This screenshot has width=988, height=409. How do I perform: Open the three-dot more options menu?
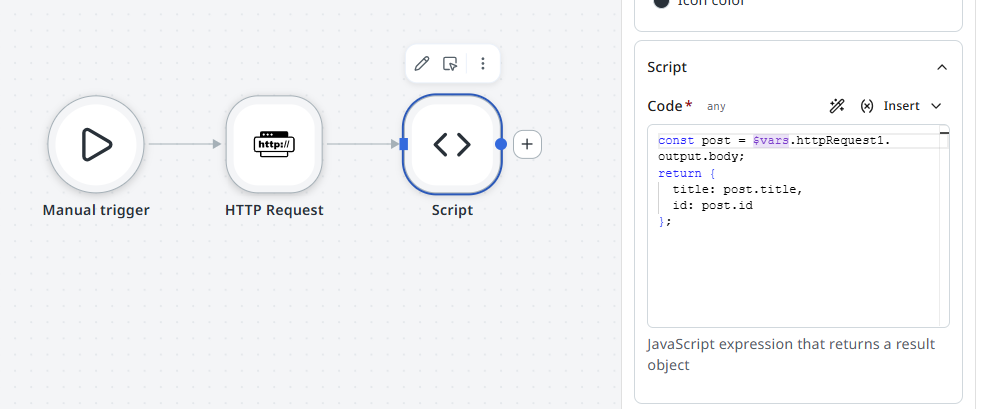[483, 63]
